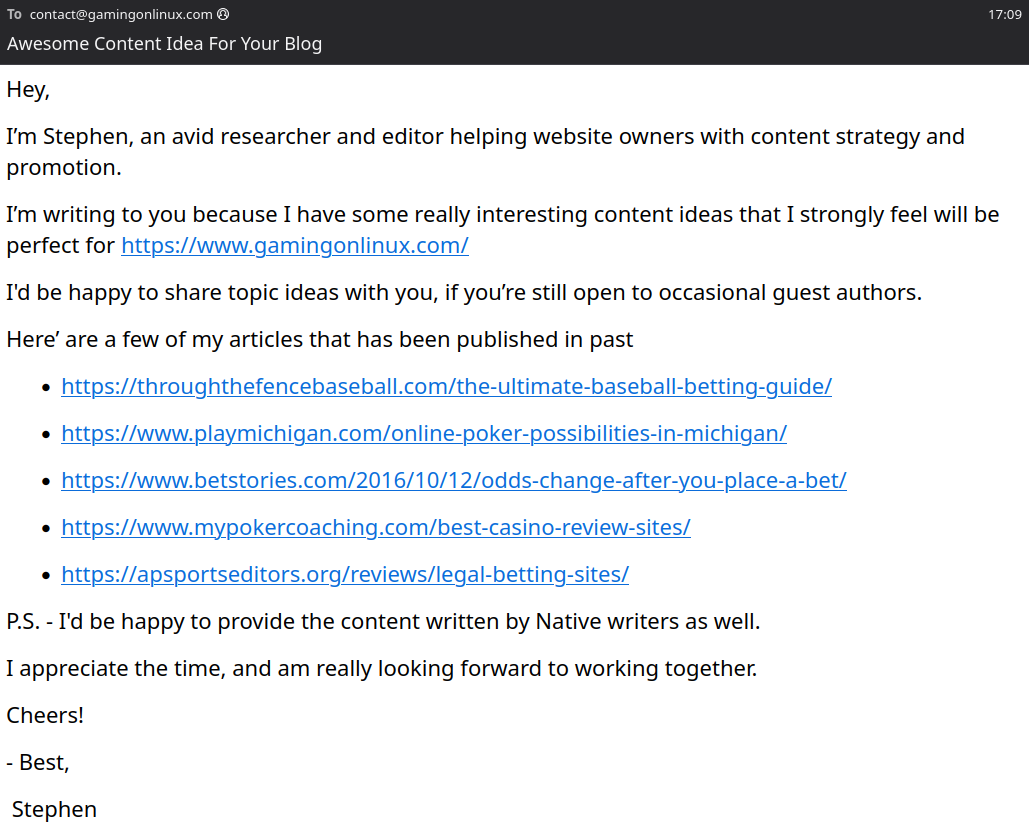
Task: Click the '- Best,' sign-off line
Action: point(38,762)
